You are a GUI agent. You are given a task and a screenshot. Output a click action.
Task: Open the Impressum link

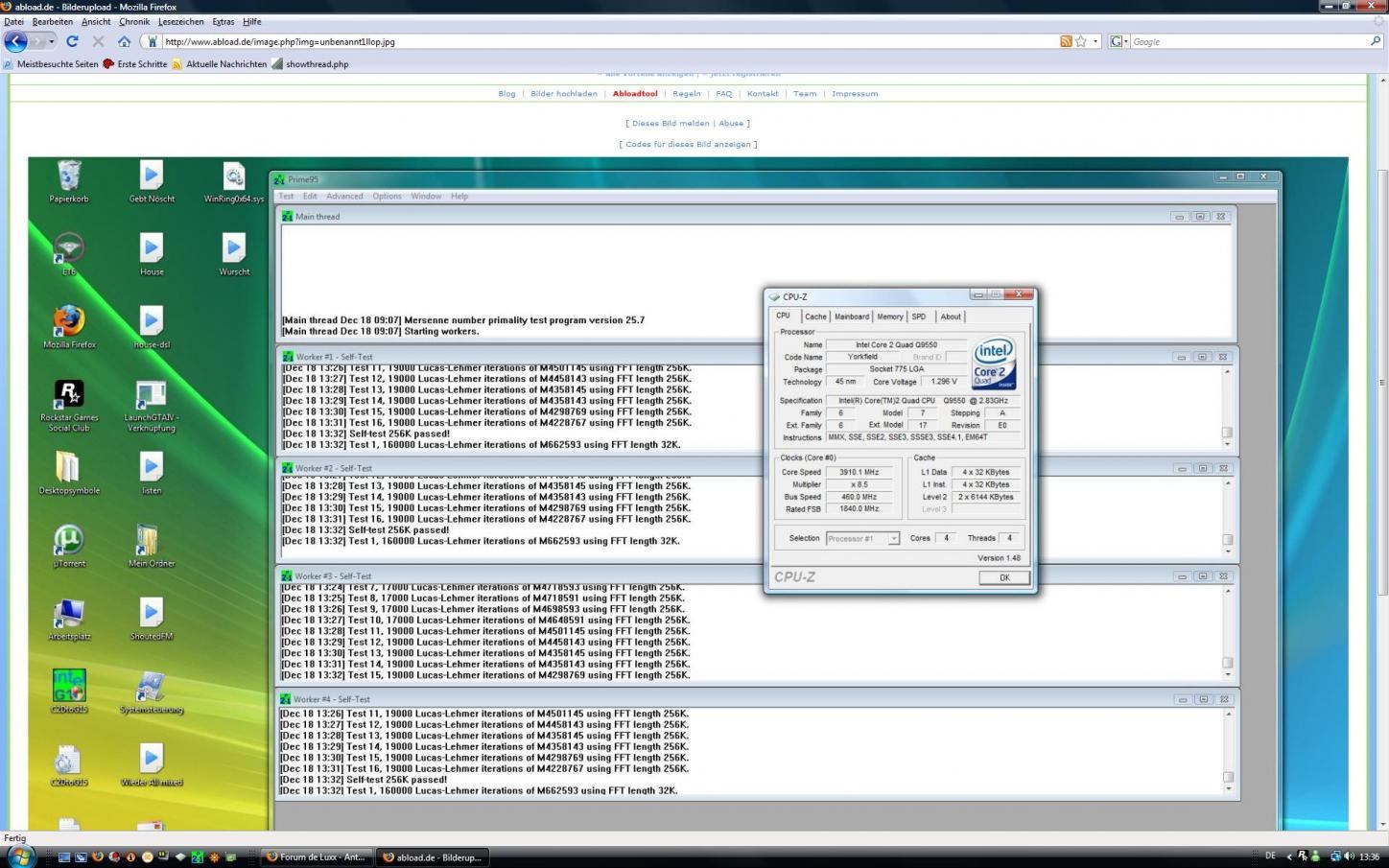[855, 94]
